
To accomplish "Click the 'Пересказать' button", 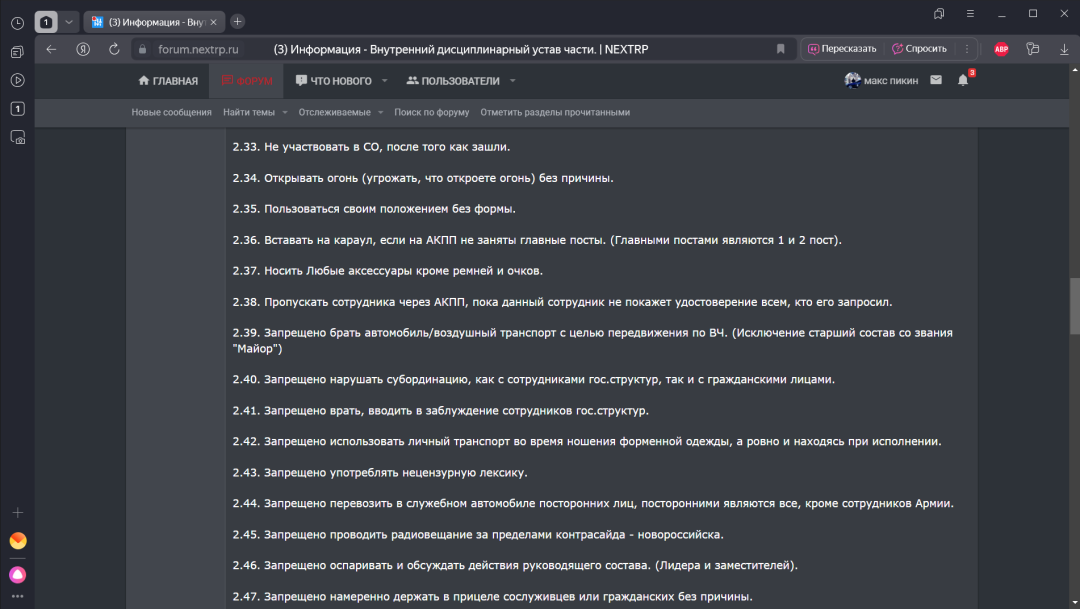I will (x=842, y=49).
